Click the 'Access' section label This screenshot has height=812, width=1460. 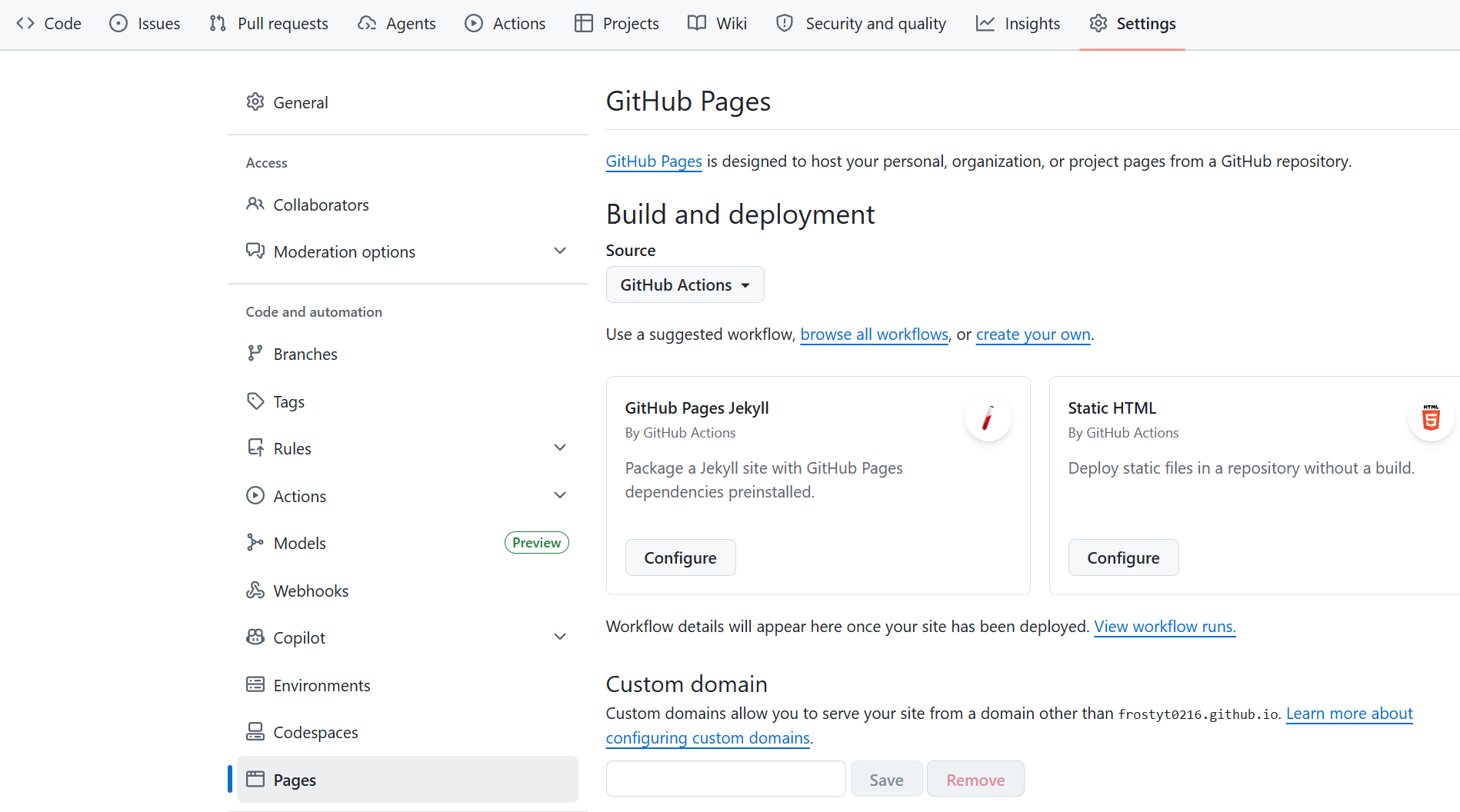(266, 162)
